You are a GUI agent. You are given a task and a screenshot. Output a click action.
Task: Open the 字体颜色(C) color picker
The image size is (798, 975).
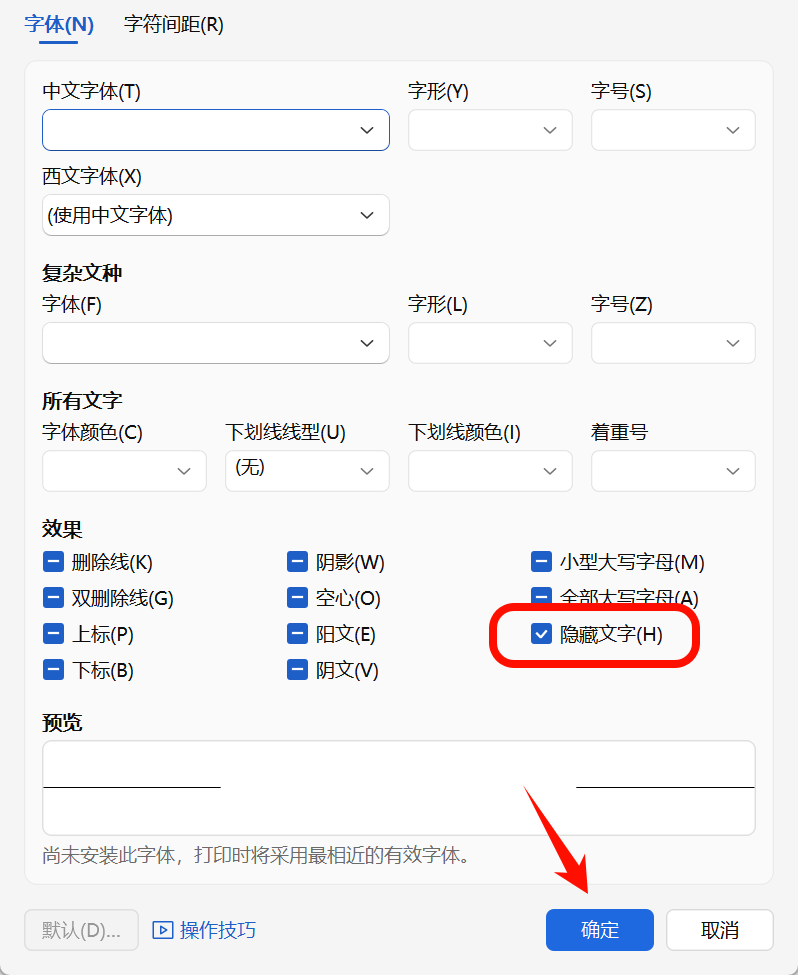[x=124, y=471]
